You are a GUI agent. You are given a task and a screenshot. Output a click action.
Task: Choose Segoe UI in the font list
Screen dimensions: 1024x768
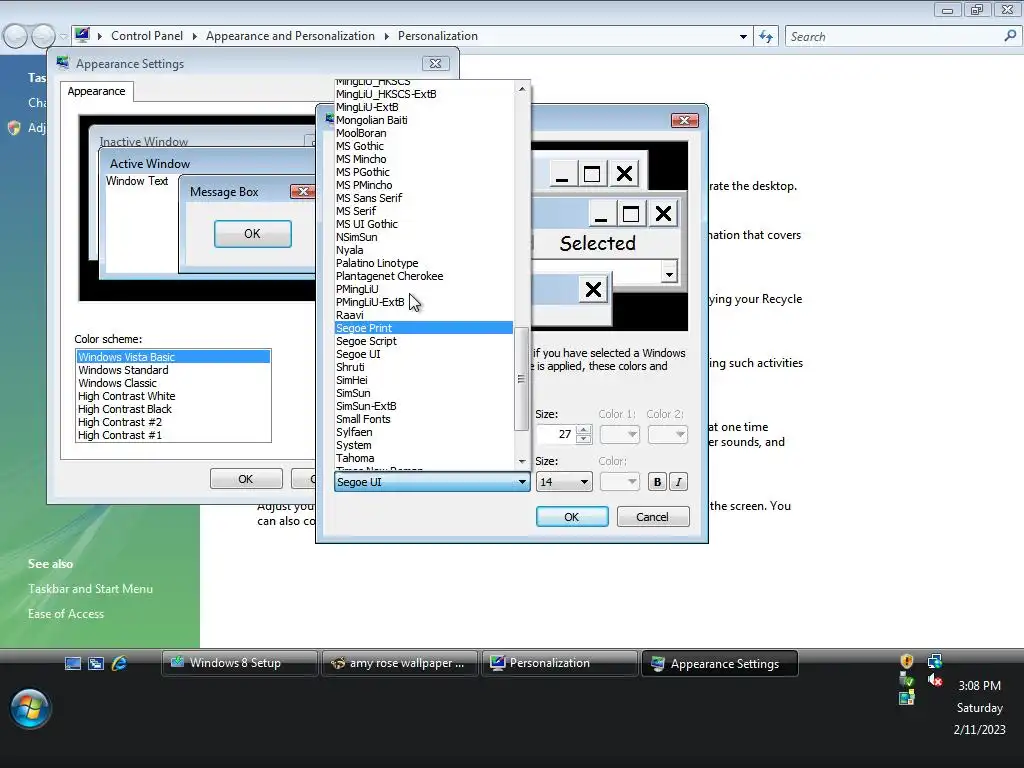(423, 354)
